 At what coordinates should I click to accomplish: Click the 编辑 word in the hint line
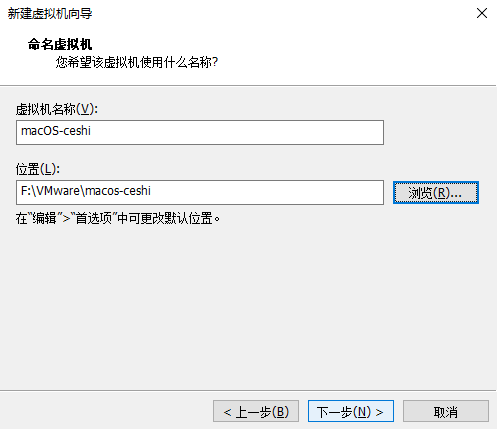[45, 219]
